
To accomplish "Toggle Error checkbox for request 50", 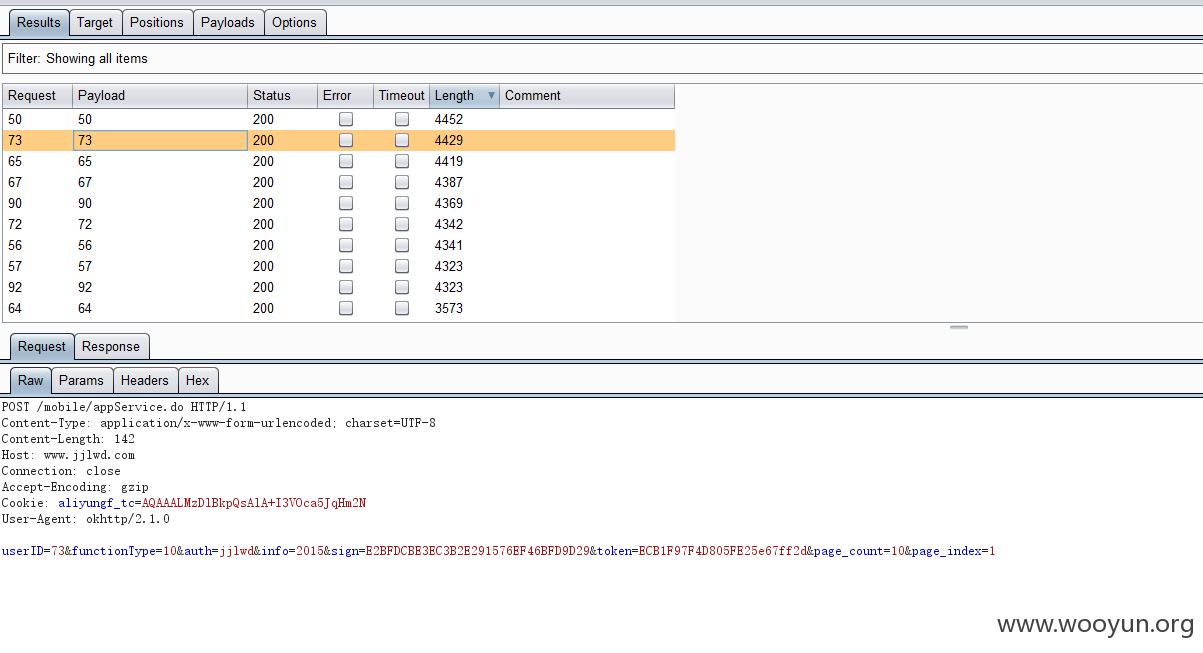I will point(346,119).
